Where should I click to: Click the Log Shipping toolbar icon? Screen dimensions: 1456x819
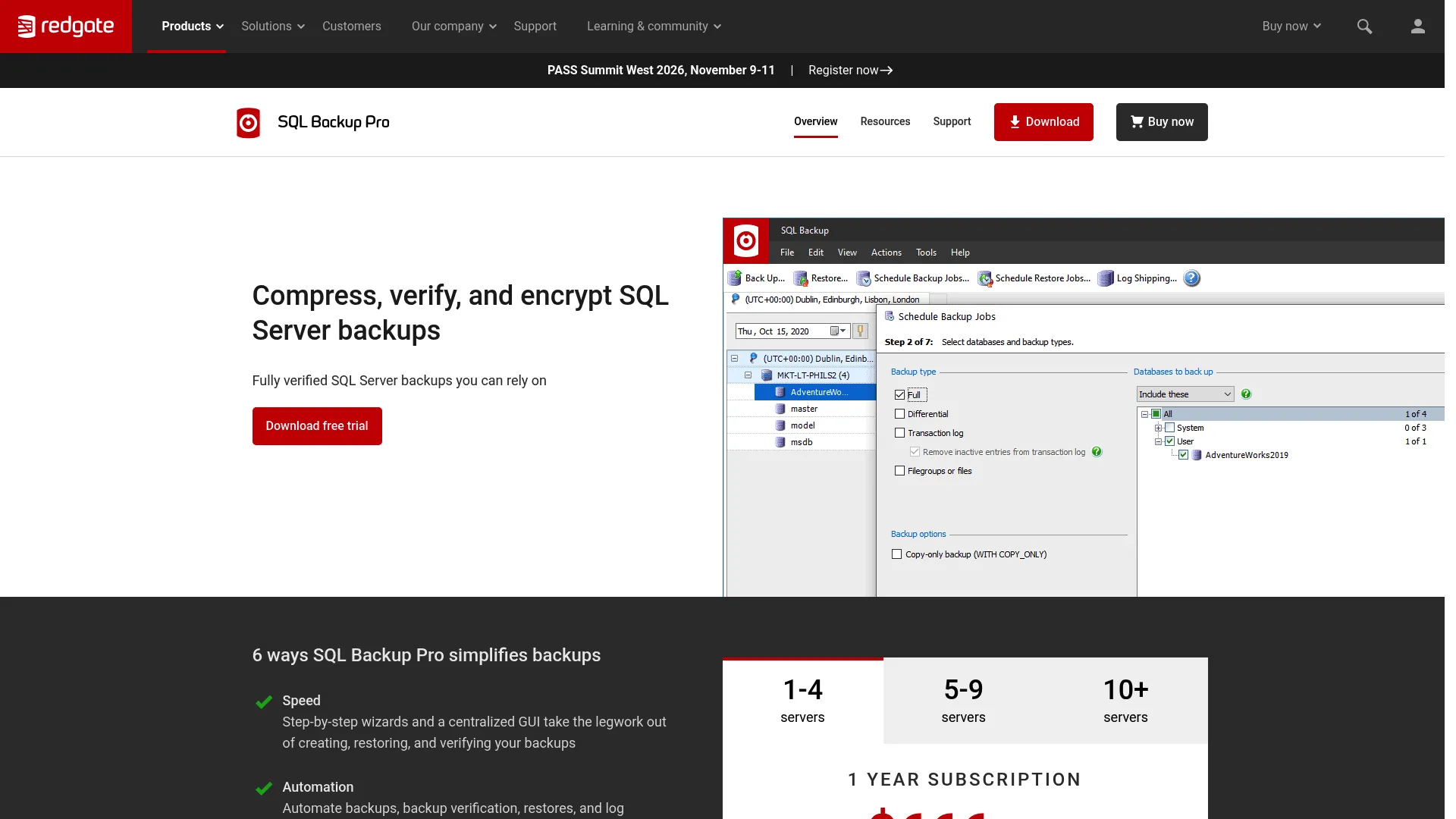point(1106,278)
